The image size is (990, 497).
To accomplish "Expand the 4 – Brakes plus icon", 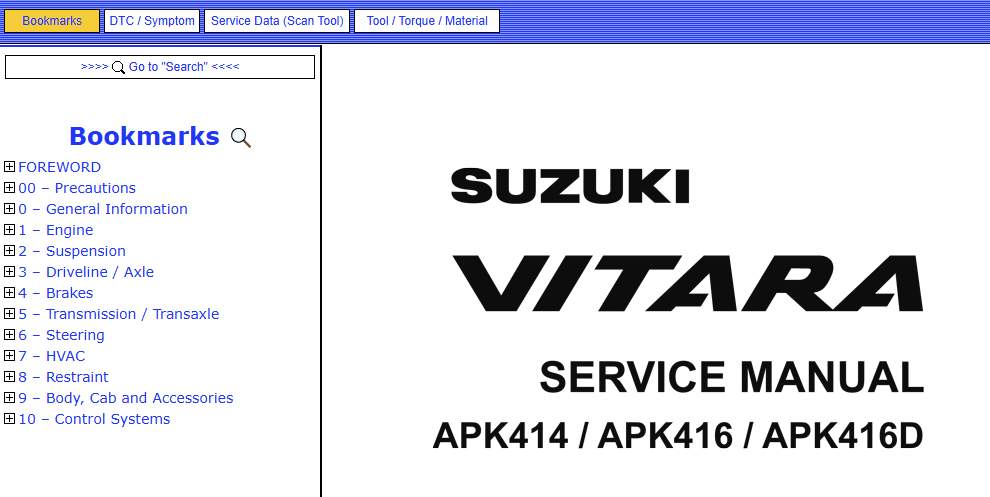I will pyautogui.click(x=10, y=293).
